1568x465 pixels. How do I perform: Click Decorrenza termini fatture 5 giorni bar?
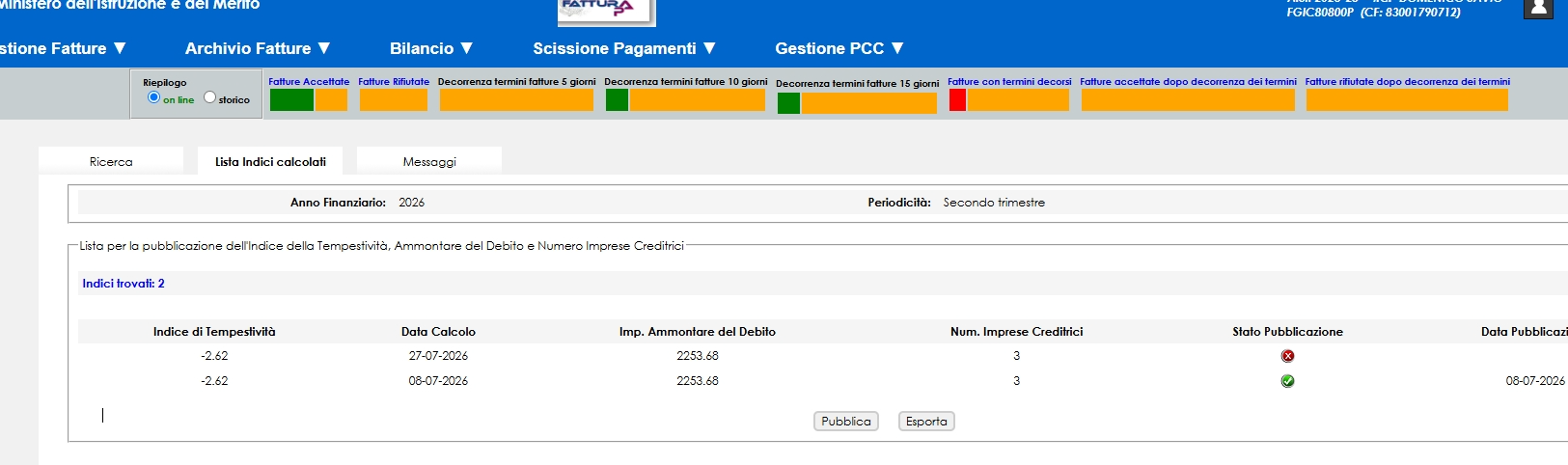point(516,99)
